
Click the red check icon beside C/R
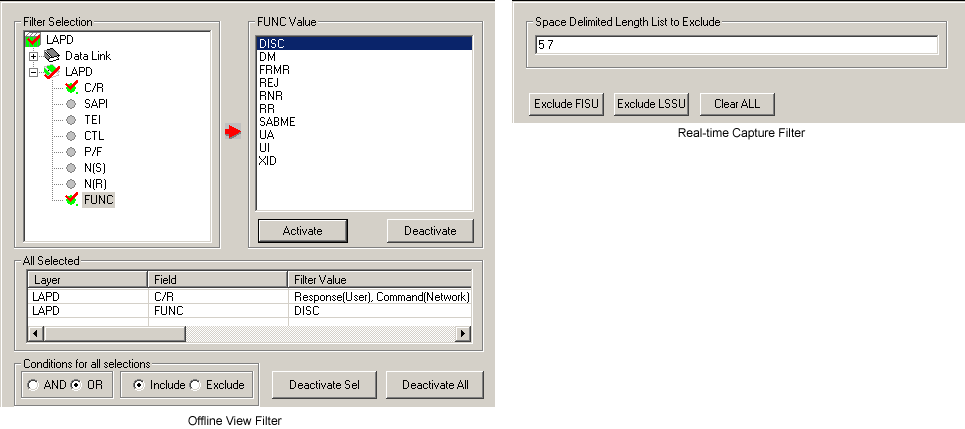pyautogui.click(x=71, y=87)
